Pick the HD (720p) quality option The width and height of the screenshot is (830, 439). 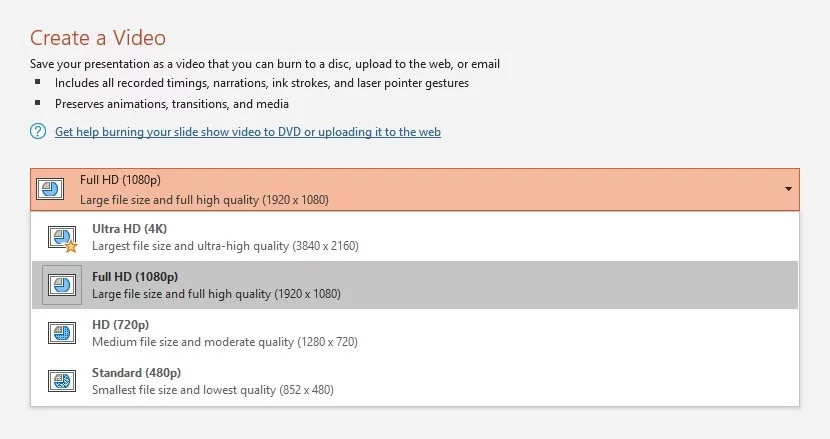[x=120, y=325]
